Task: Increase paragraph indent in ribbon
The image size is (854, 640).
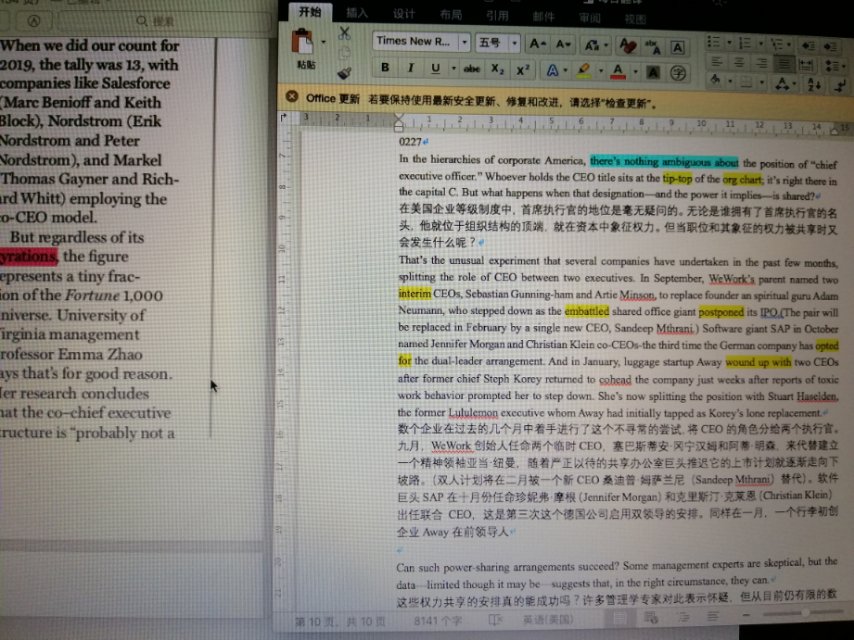Action: pyautogui.click(x=830, y=46)
